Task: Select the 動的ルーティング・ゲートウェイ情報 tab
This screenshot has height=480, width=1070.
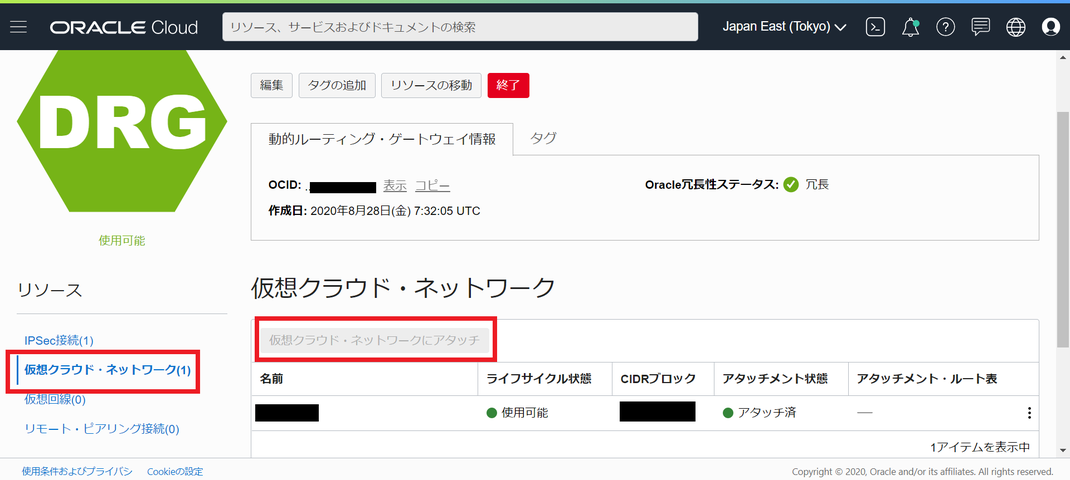Action: click(381, 139)
